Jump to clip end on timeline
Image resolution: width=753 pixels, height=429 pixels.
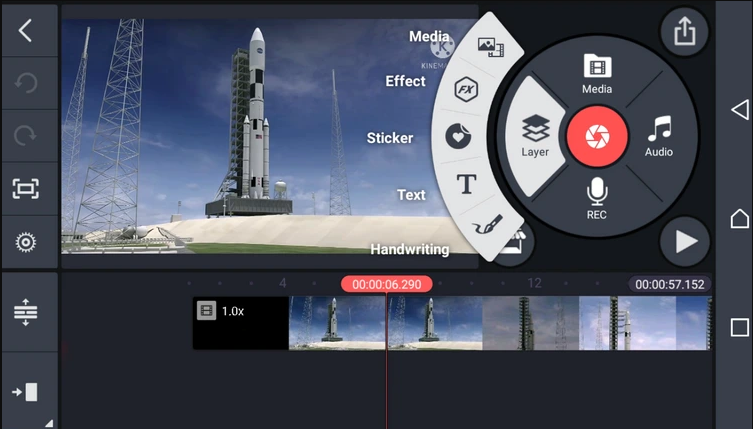click(x=26, y=391)
